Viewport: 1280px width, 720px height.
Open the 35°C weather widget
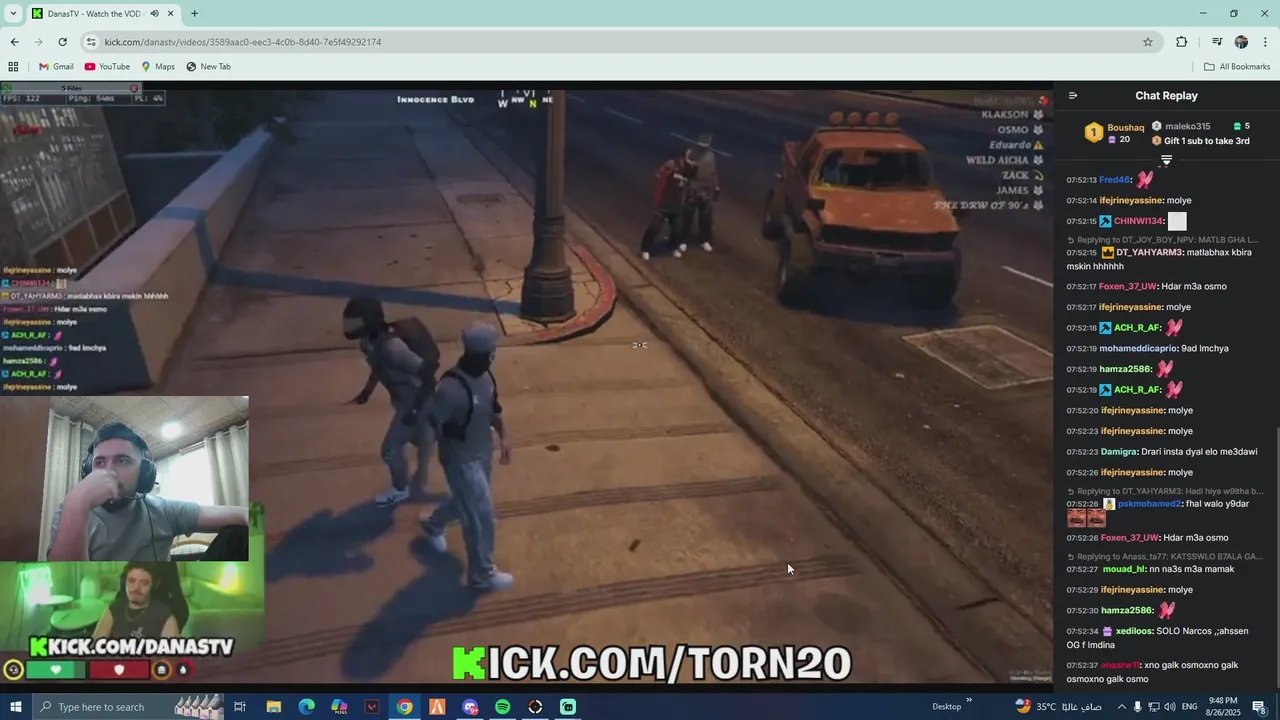[x=1057, y=707]
